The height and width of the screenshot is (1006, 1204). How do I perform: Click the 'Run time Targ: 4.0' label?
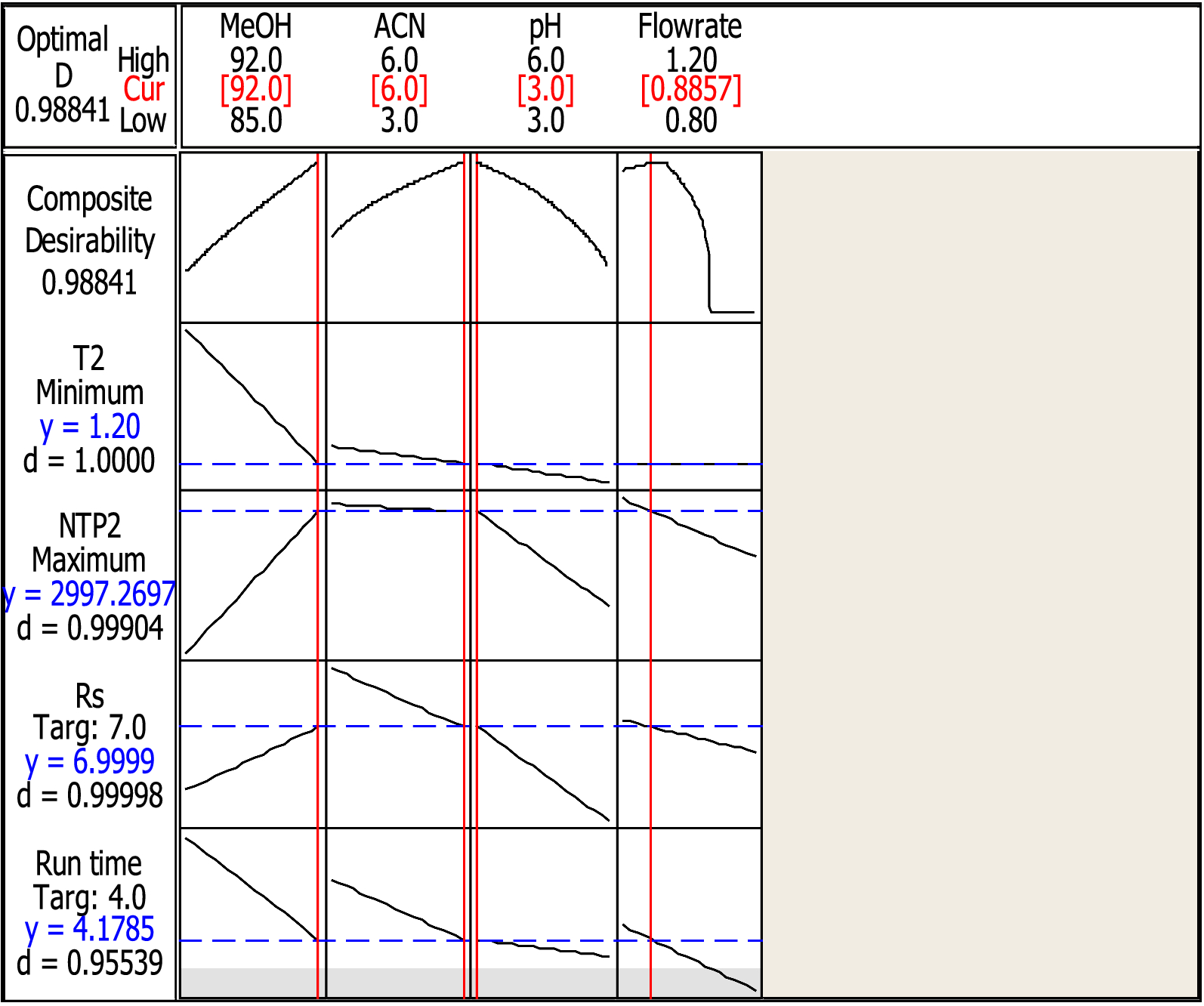tap(90, 881)
